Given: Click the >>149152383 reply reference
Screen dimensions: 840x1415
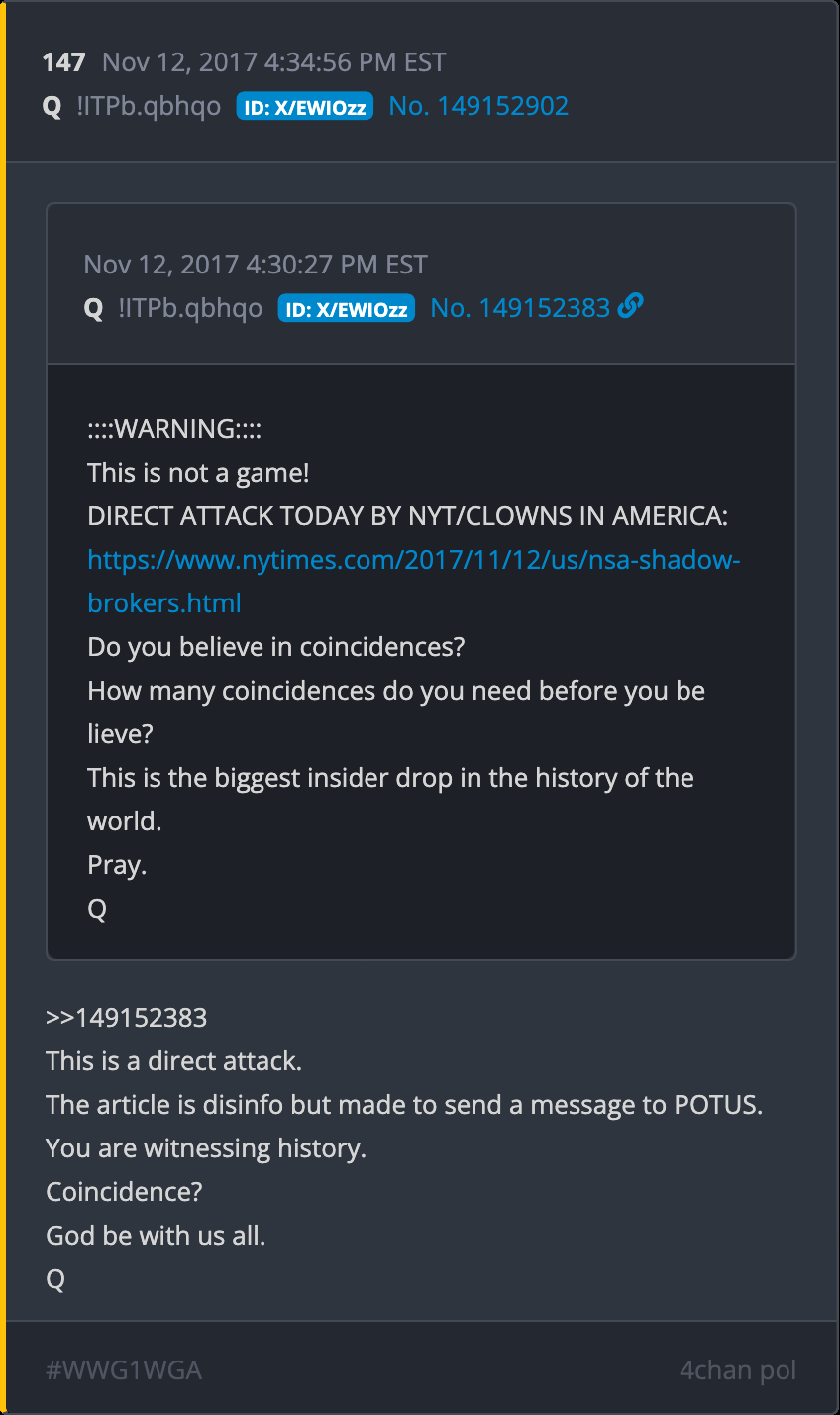Looking at the screenshot, I should click(x=127, y=1018).
